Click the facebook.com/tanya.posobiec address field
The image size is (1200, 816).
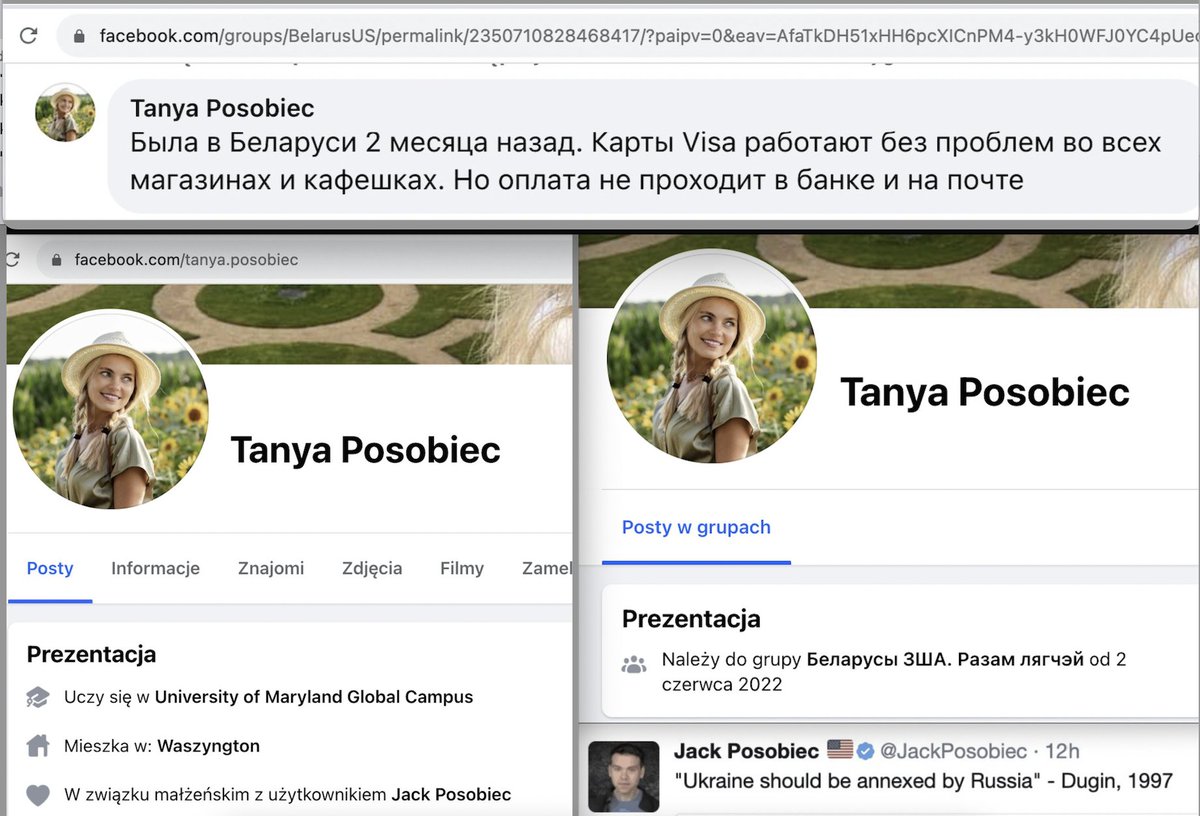(186, 260)
